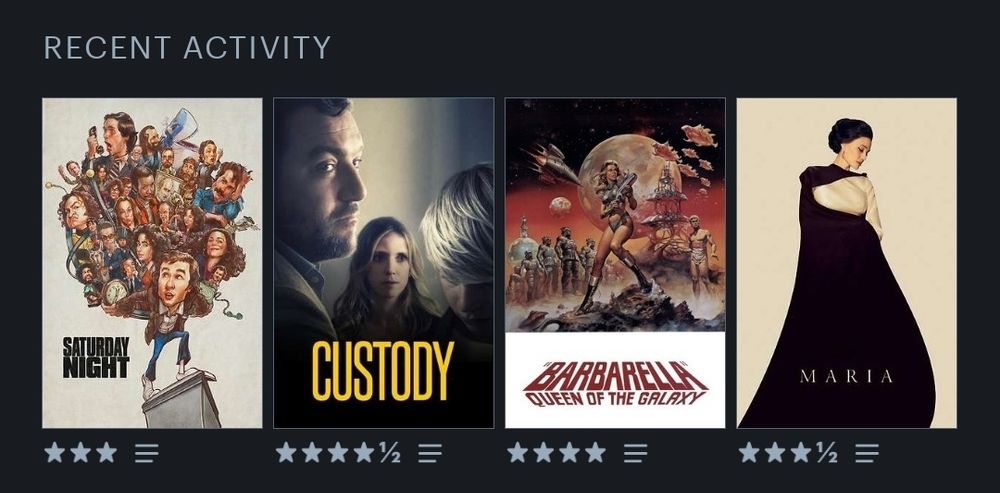Open the Custody movie poster
The image size is (1000, 493).
click(x=384, y=263)
